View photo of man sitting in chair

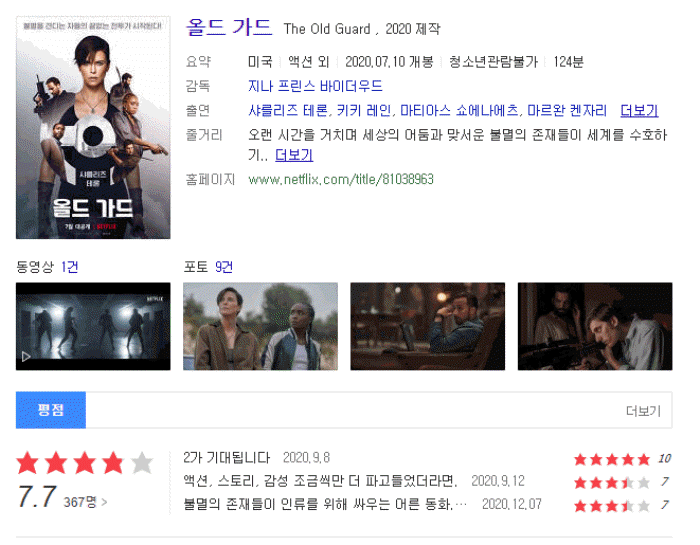[x=428, y=326]
